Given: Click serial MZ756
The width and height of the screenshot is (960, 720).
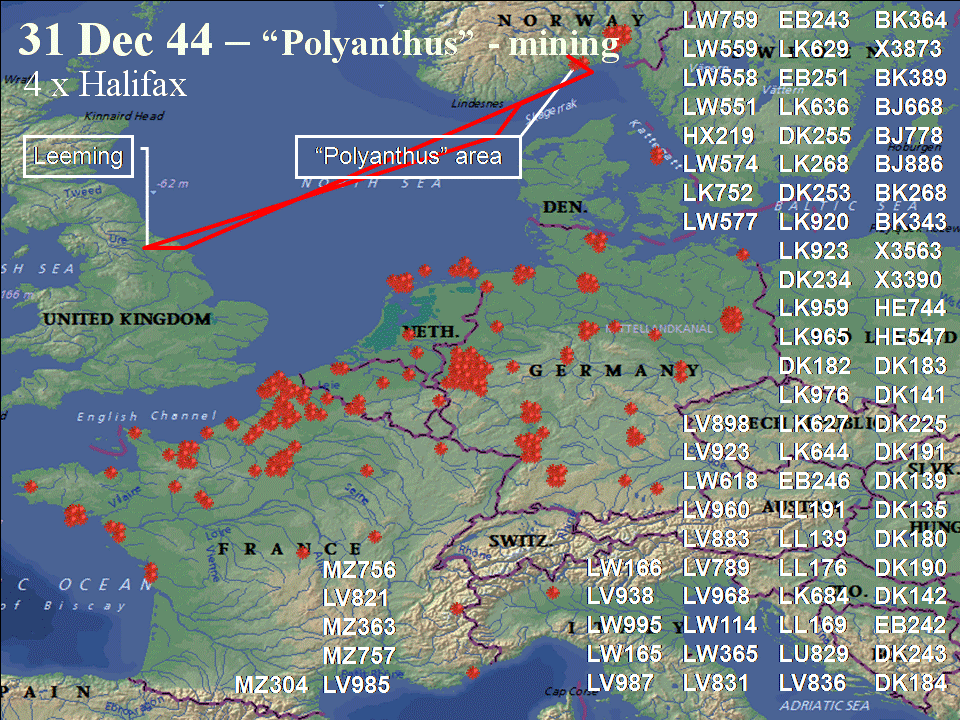Looking at the screenshot, I should [x=359, y=570].
